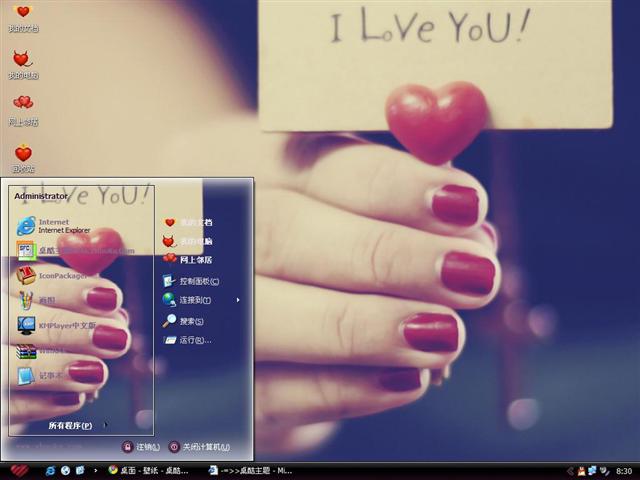Click the globe browser quick launch icon
The width and height of the screenshot is (640, 480).
click(65, 471)
